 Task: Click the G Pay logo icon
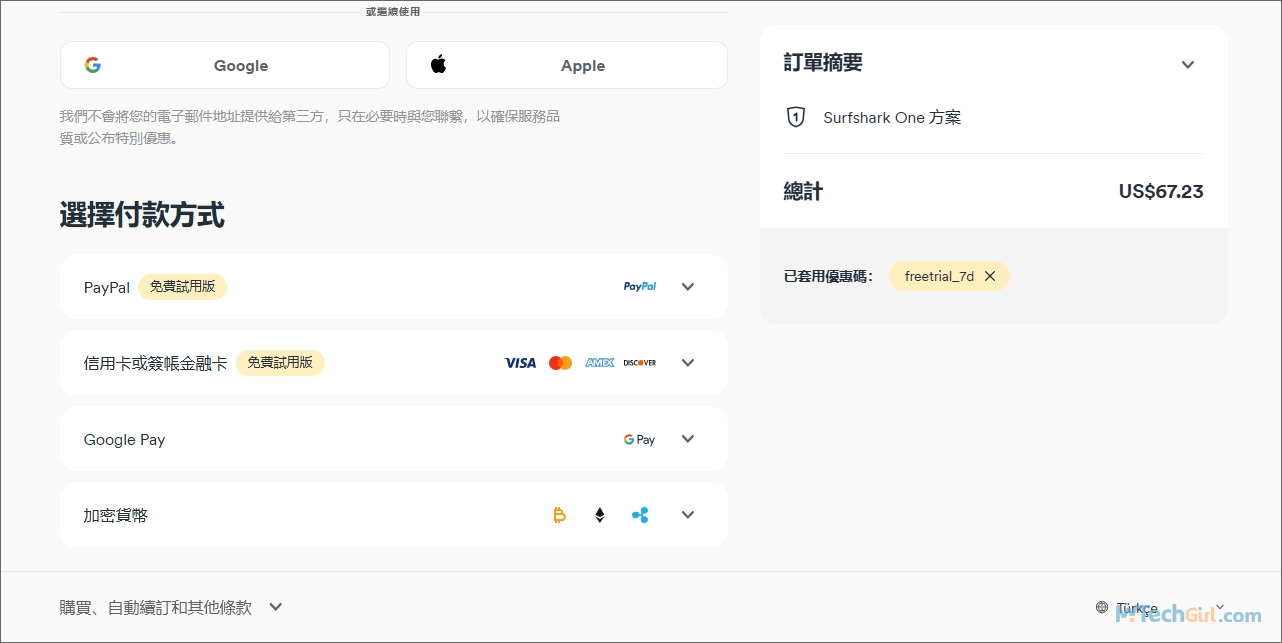click(640, 439)
